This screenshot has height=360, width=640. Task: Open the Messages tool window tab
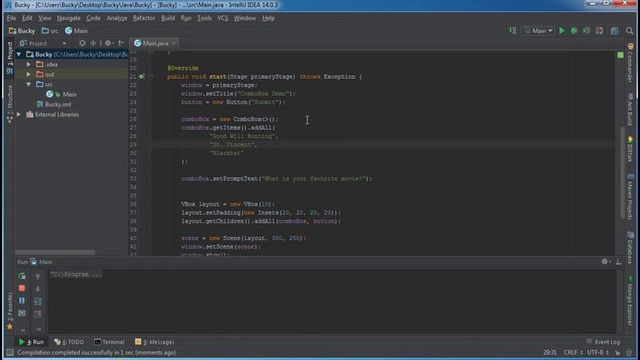click(x=154, y=342)
